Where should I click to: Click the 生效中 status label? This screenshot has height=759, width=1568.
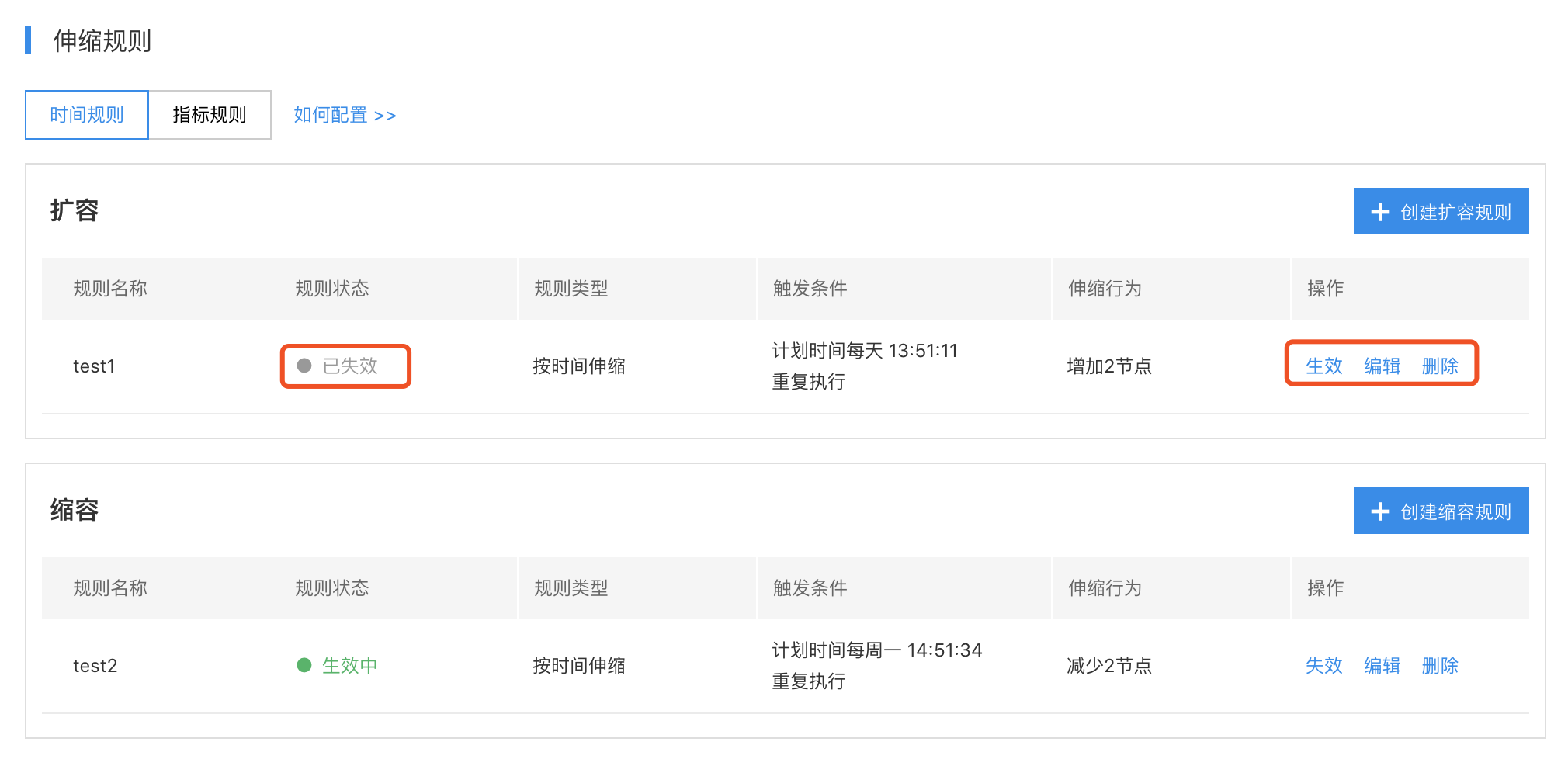click(350, 665)
